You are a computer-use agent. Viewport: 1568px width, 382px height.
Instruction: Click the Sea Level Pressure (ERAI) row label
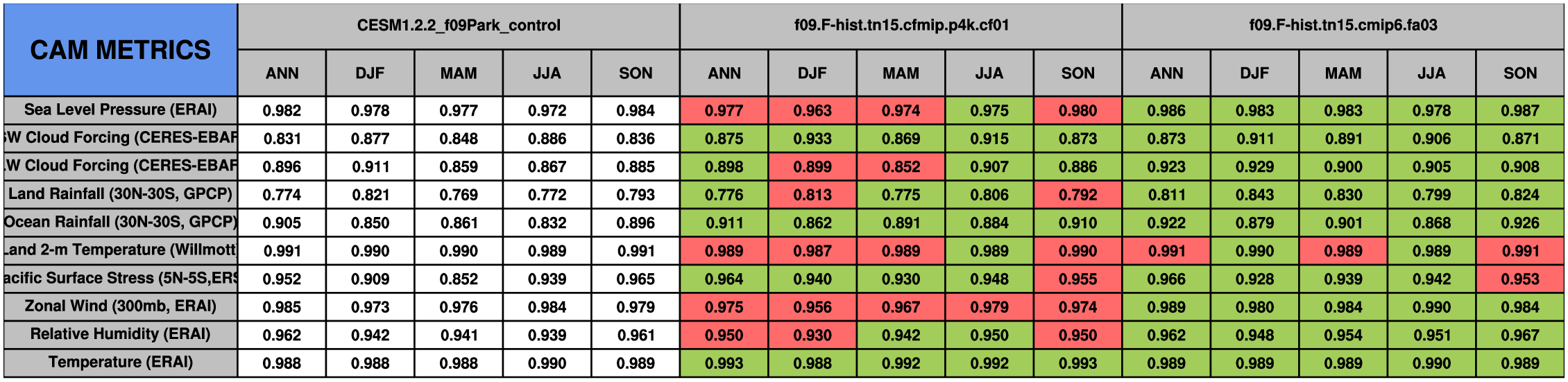[x=120, y=110]
